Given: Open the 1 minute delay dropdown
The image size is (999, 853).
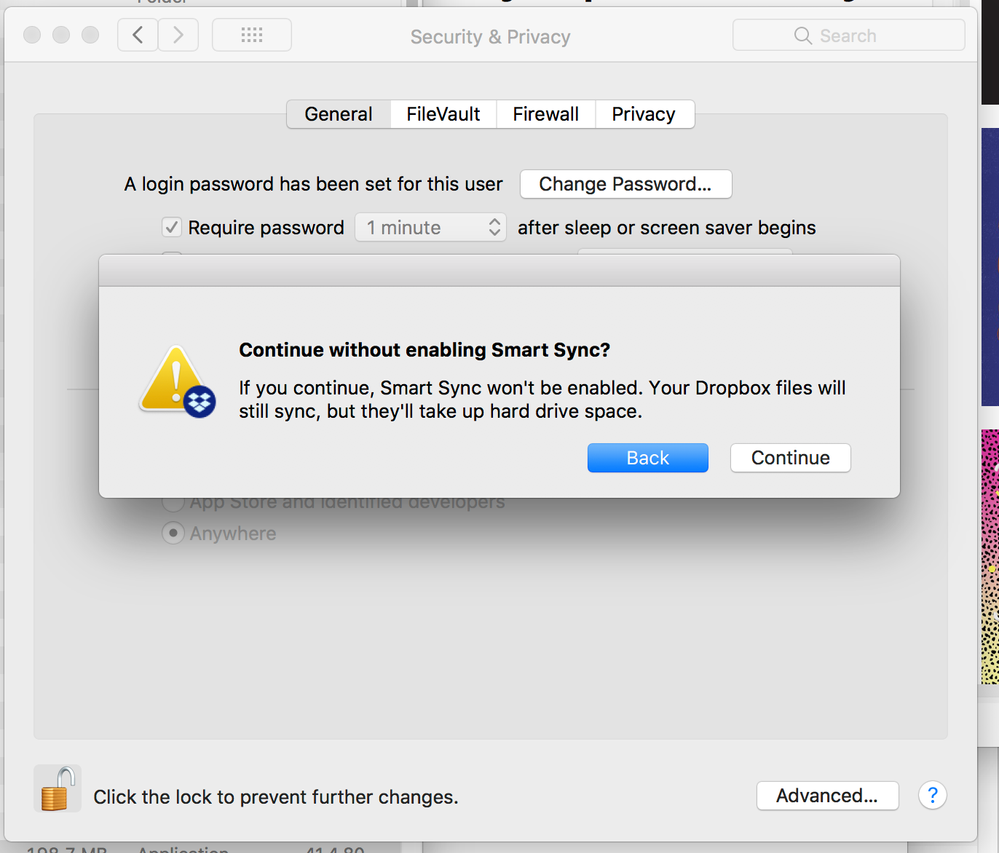Looking at the screenshot, I should click(431, 228).
